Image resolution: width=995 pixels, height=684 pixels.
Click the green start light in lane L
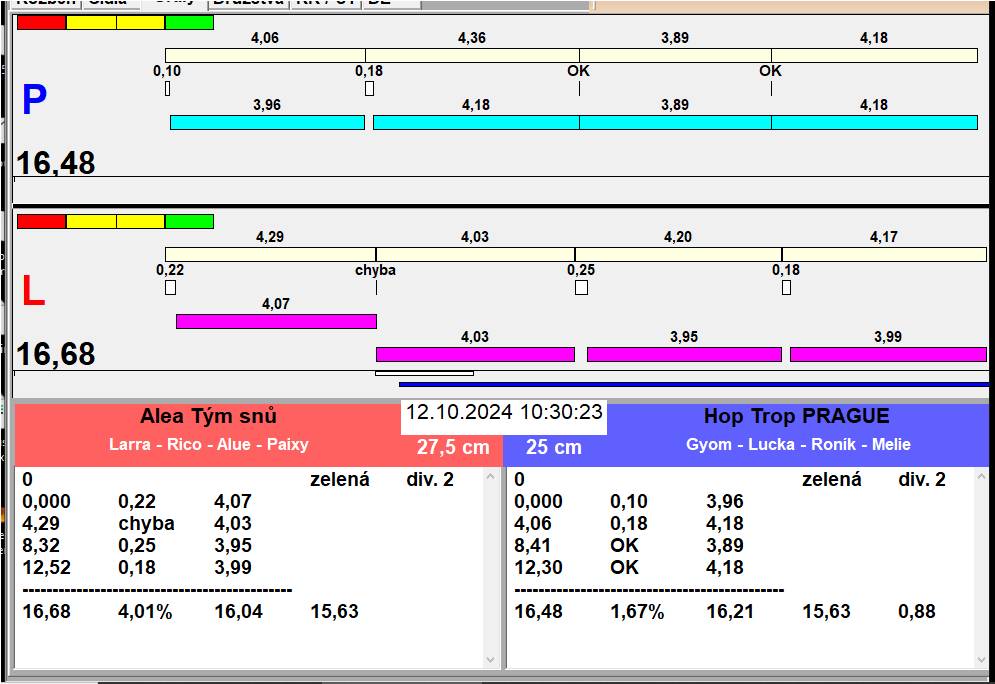pyautogui.click(x=189, y=221)
